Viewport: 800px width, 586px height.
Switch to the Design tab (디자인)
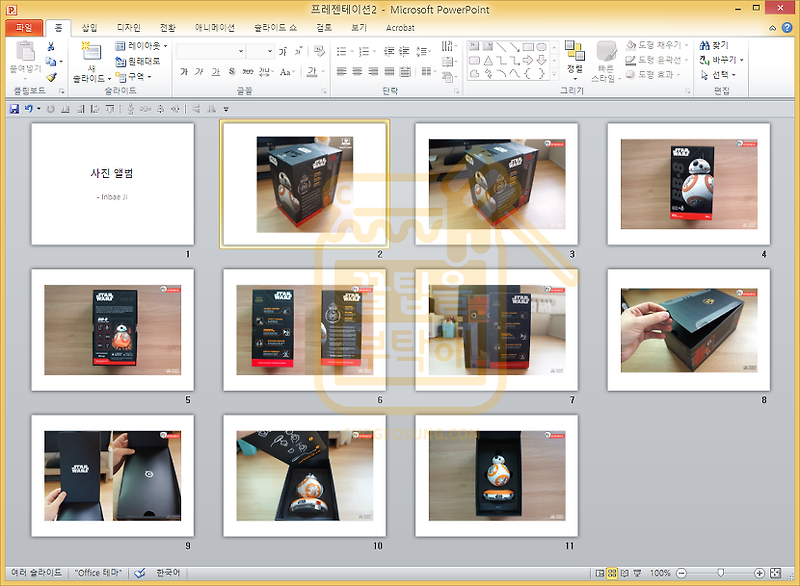click(x=129, y=28)
